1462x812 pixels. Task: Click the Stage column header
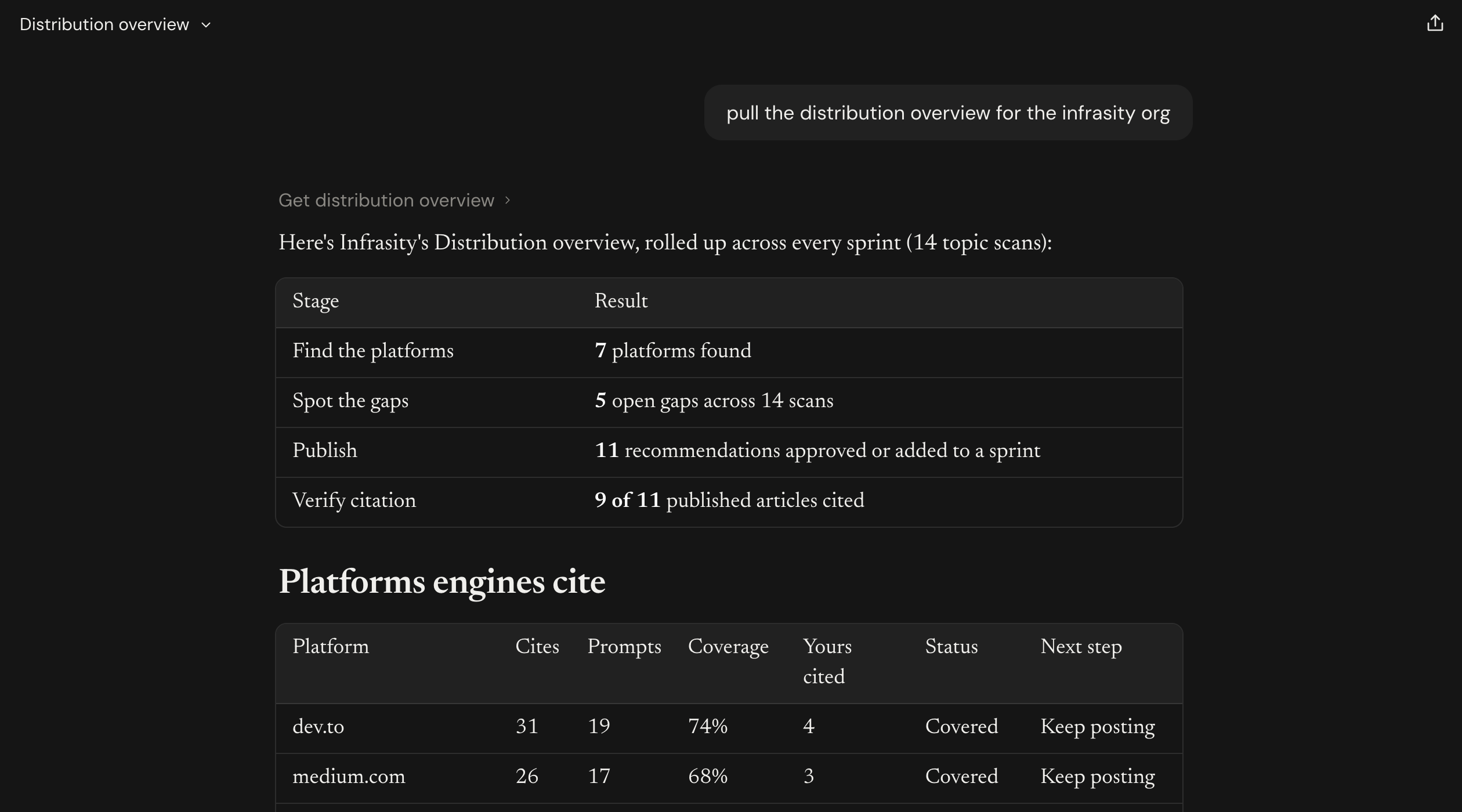click(x=316, y=301)
